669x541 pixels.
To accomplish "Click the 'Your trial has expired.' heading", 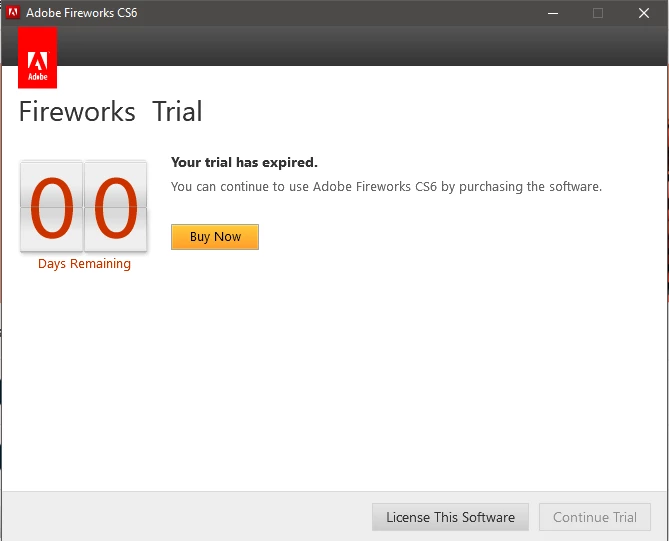I will click(244, 163).
